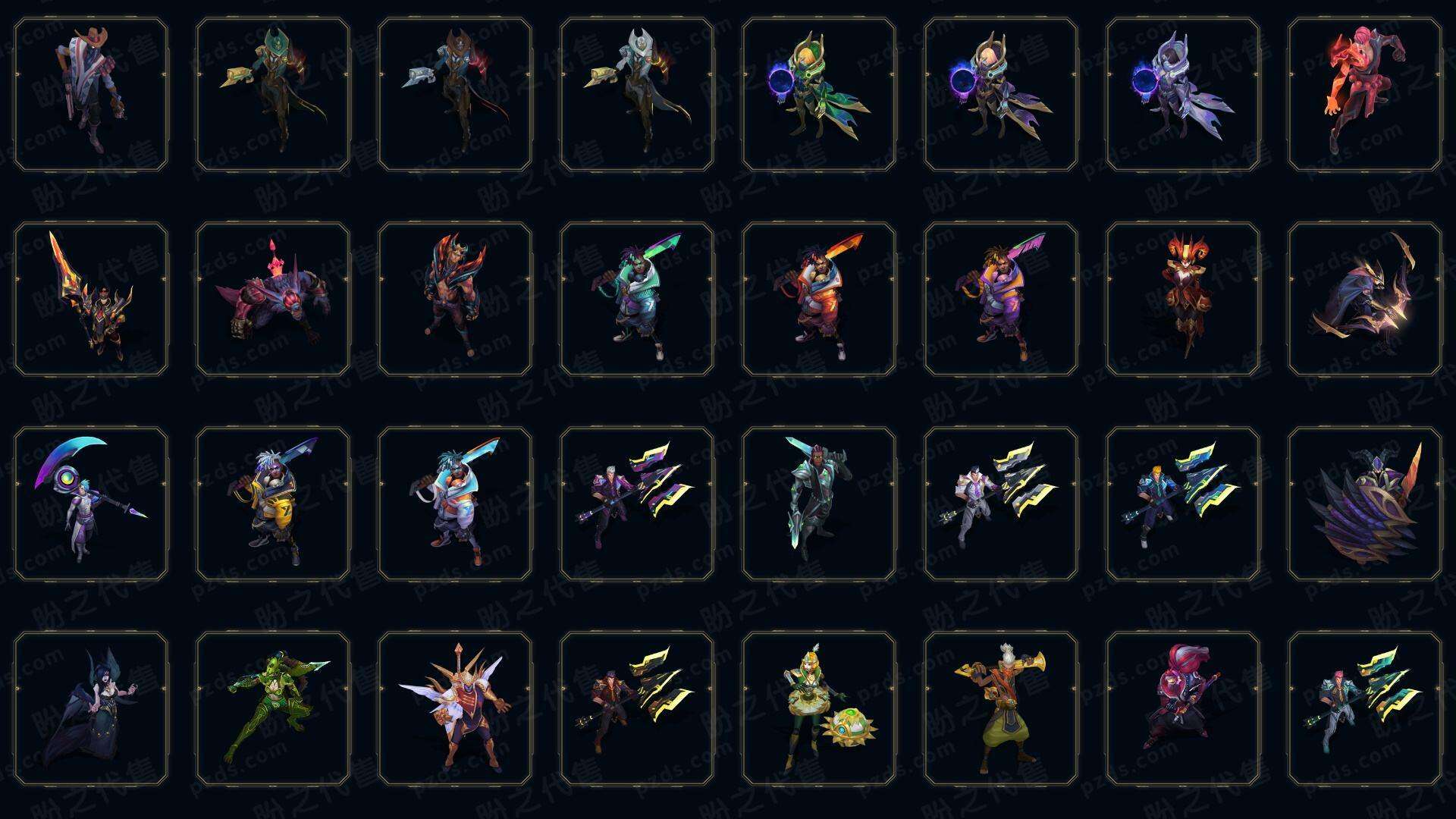Select the golden winged armored warrior skin
Image resolution: width=1456 pixels, height=819 pixels.
[x=455, y=708]
